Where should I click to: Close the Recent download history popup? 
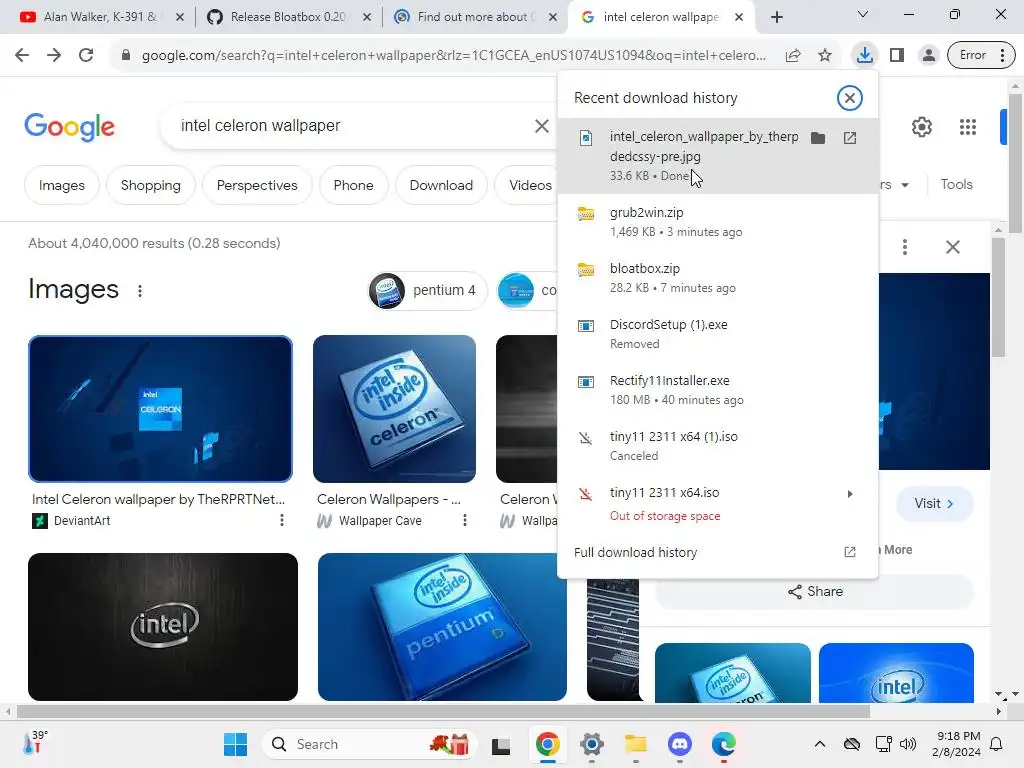849,98
